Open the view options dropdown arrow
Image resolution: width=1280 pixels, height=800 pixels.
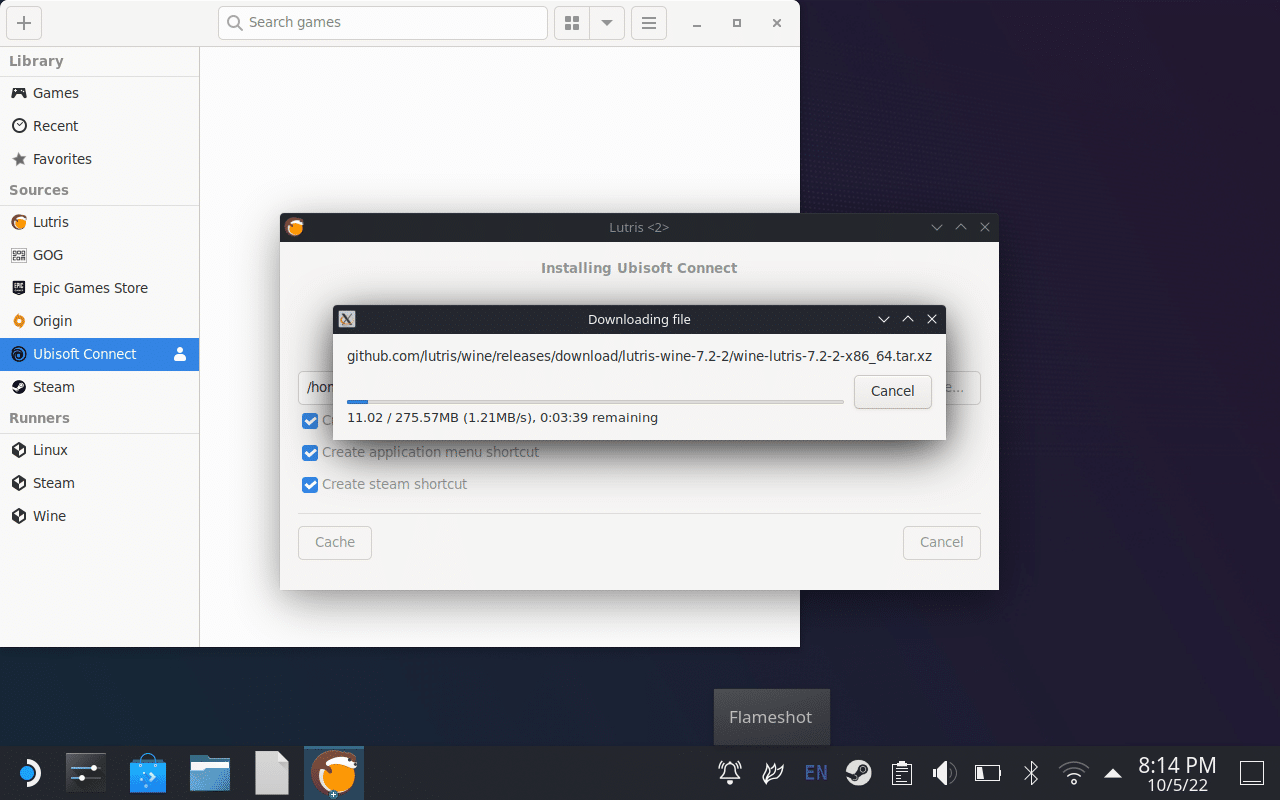(607, 23)
